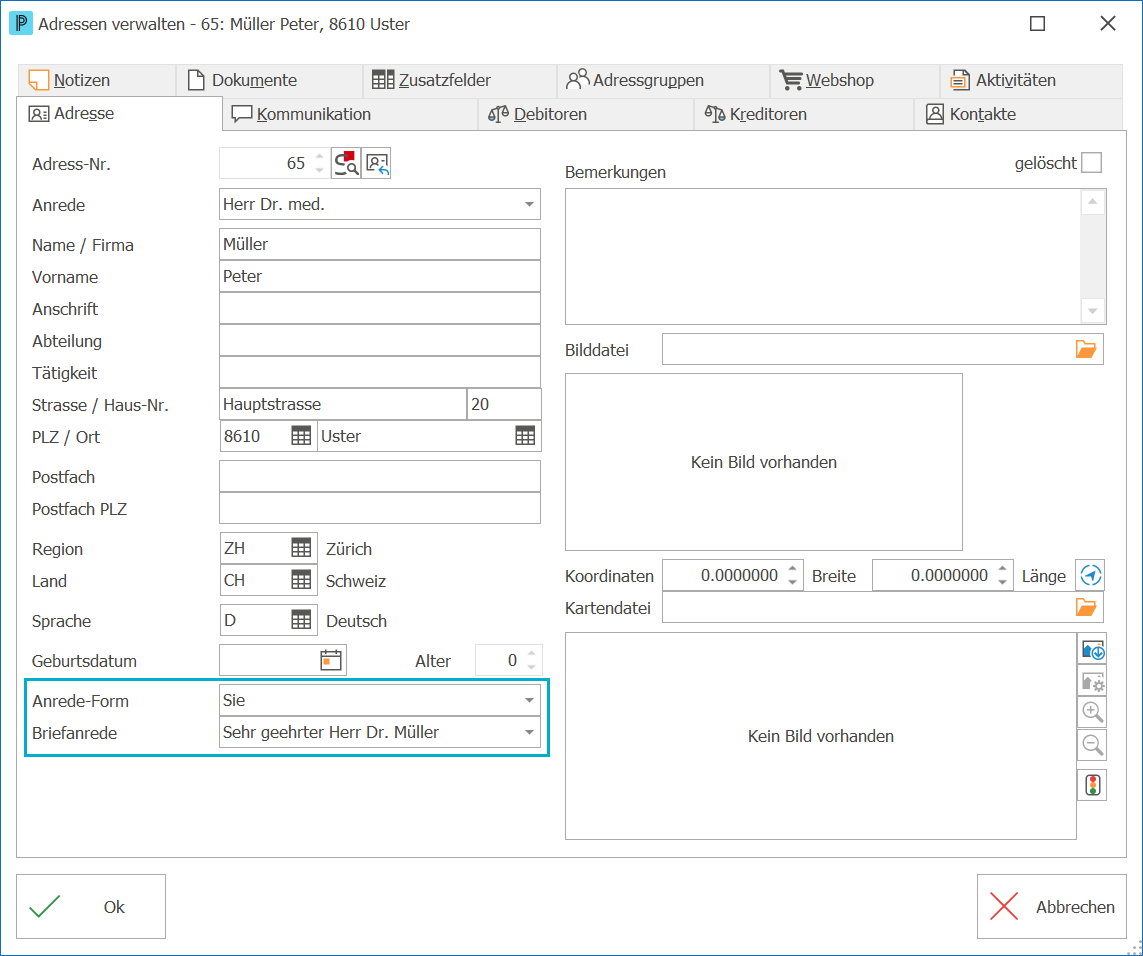Click the Name / Firma field containing Müller
Screen dimensions: 1143x956
click(x=380, y=244)
